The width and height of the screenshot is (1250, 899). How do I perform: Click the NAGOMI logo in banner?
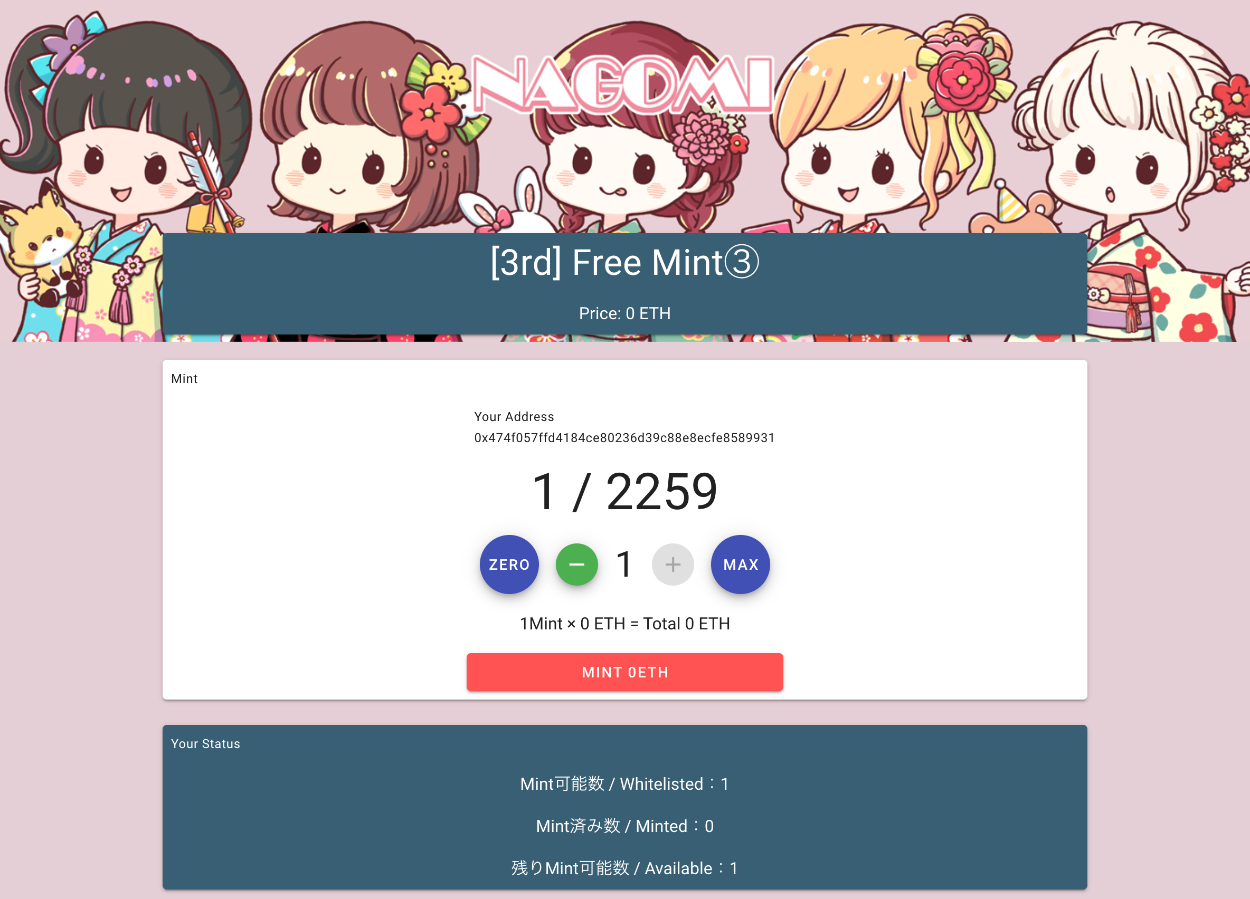click(622, 85)
